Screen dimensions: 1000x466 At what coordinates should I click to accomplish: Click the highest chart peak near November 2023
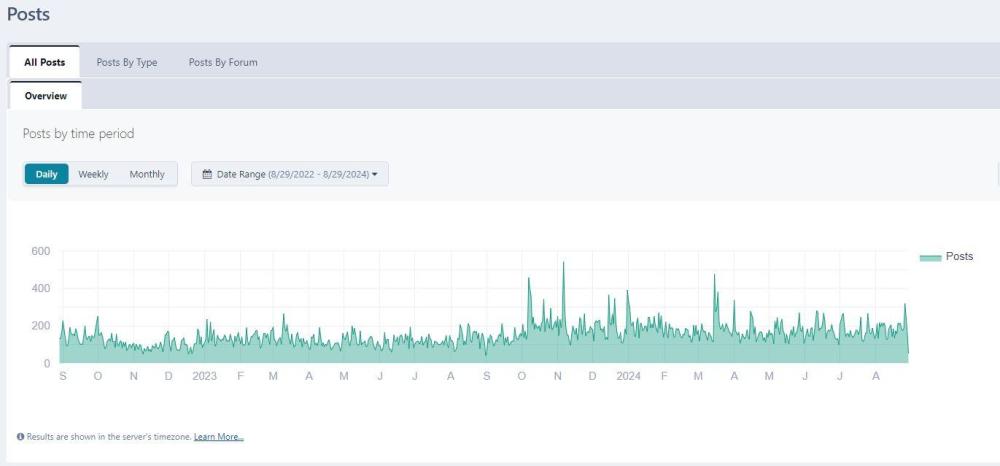click(x=563, y=264)
